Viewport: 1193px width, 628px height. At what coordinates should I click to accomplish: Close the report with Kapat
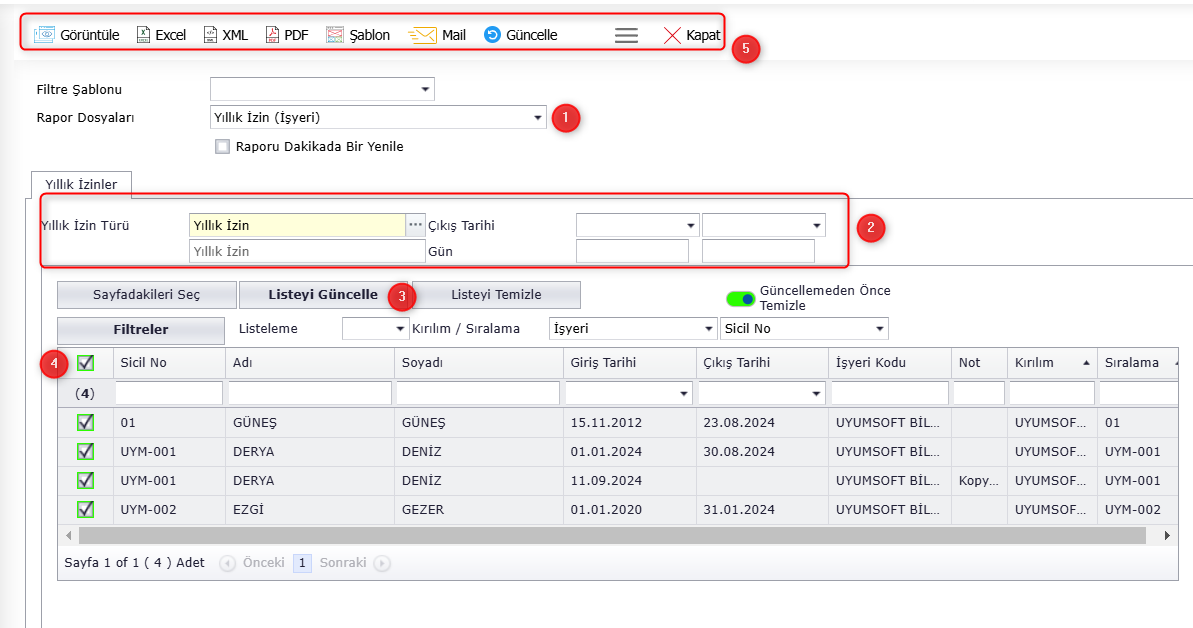coord(692,35)
